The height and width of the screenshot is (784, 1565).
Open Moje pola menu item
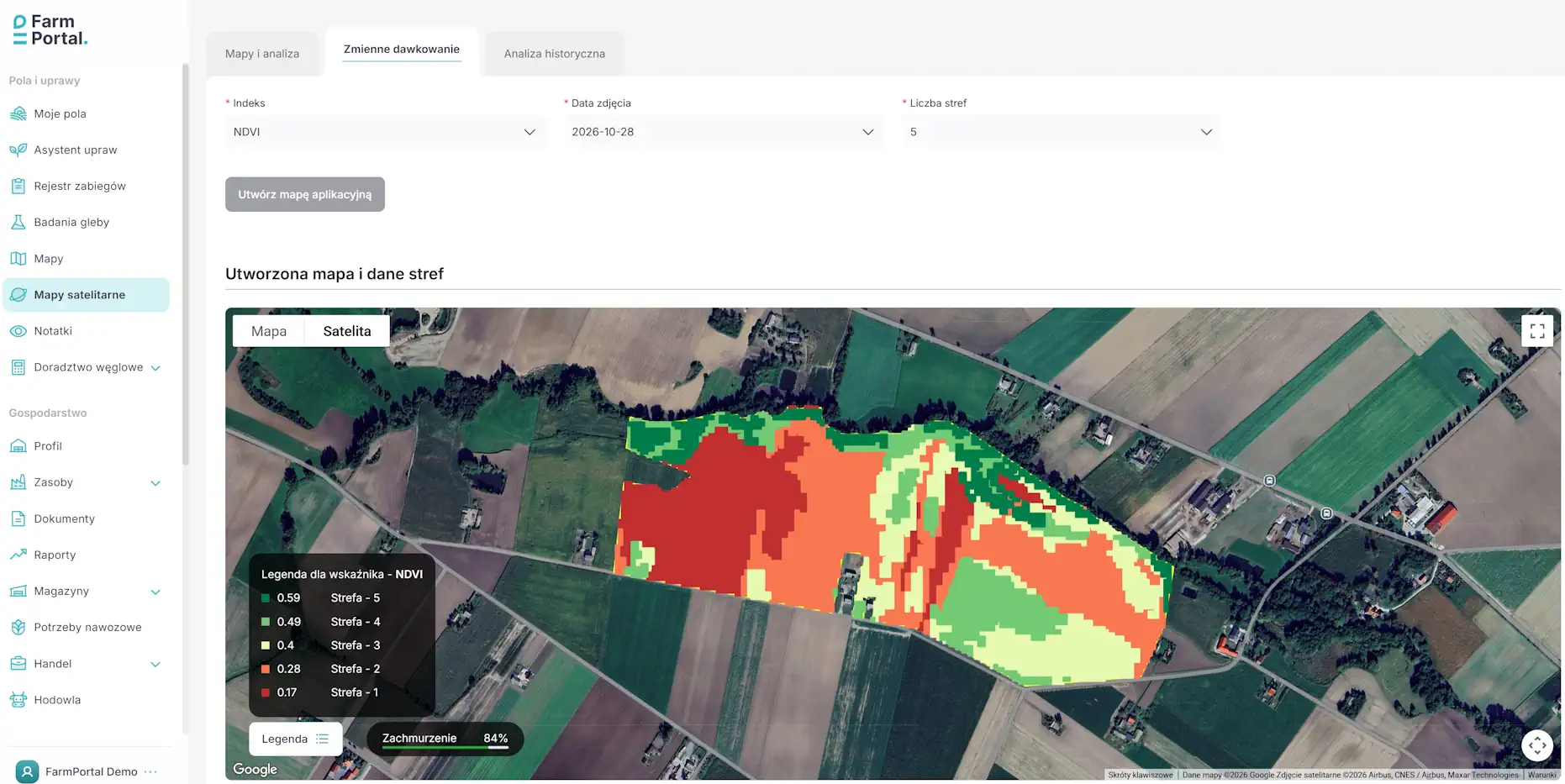coord(86,113)
